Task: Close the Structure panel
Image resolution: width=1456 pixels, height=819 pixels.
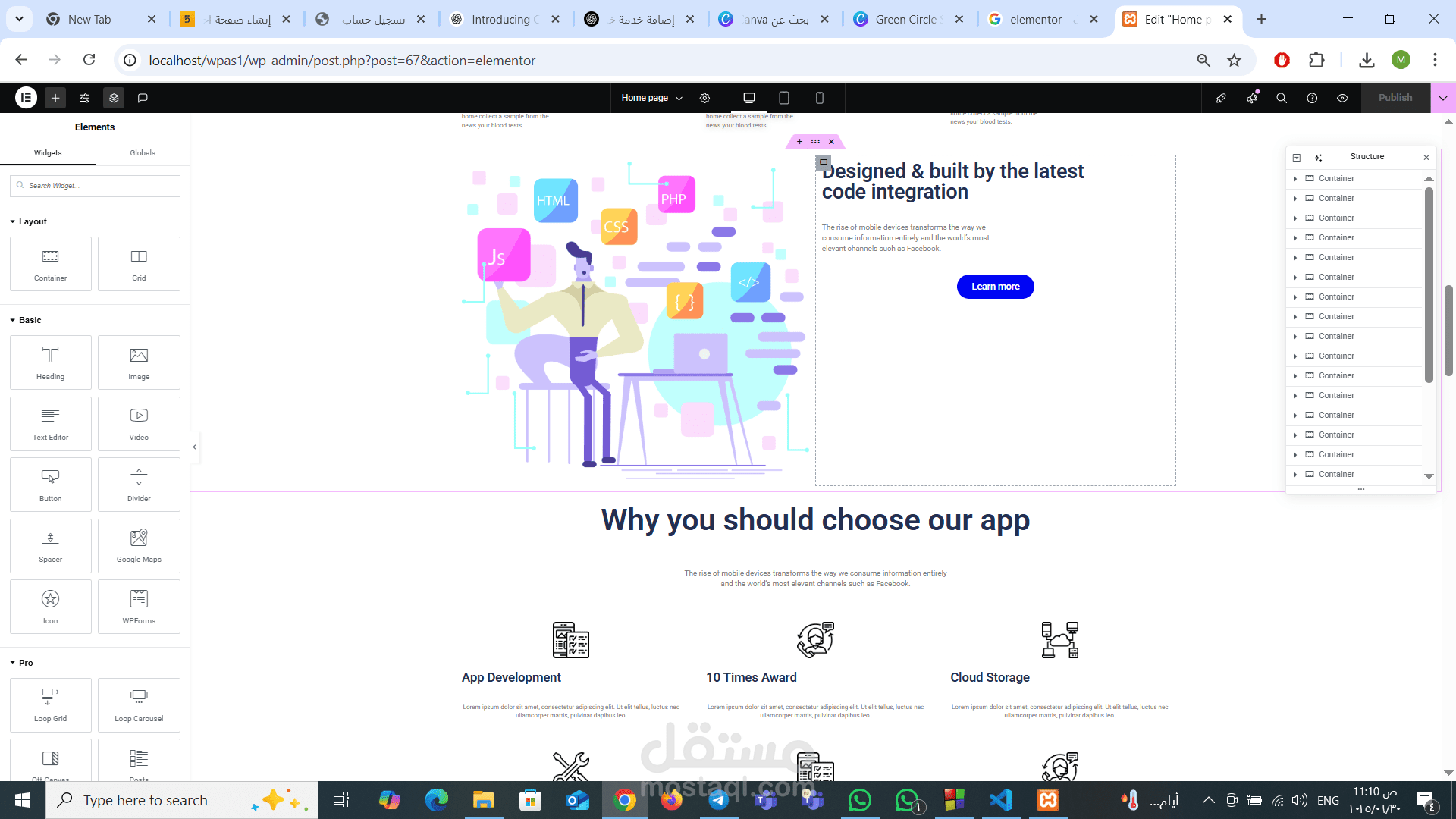Action: point(1426,158)
